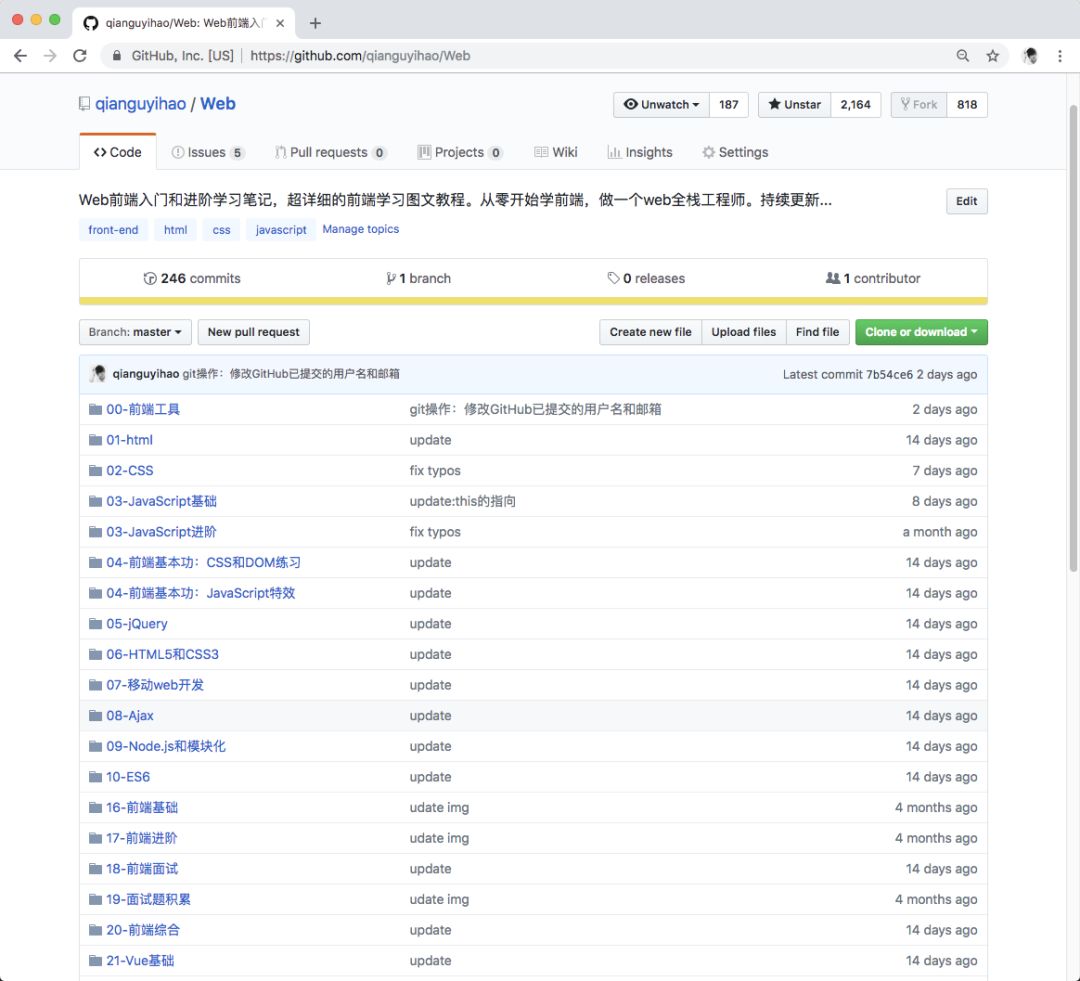The width and height of the screenshot is (1080, 981).
Task: Open the Unwatch notifications dropdown
Action: click(x=661, y=105)
